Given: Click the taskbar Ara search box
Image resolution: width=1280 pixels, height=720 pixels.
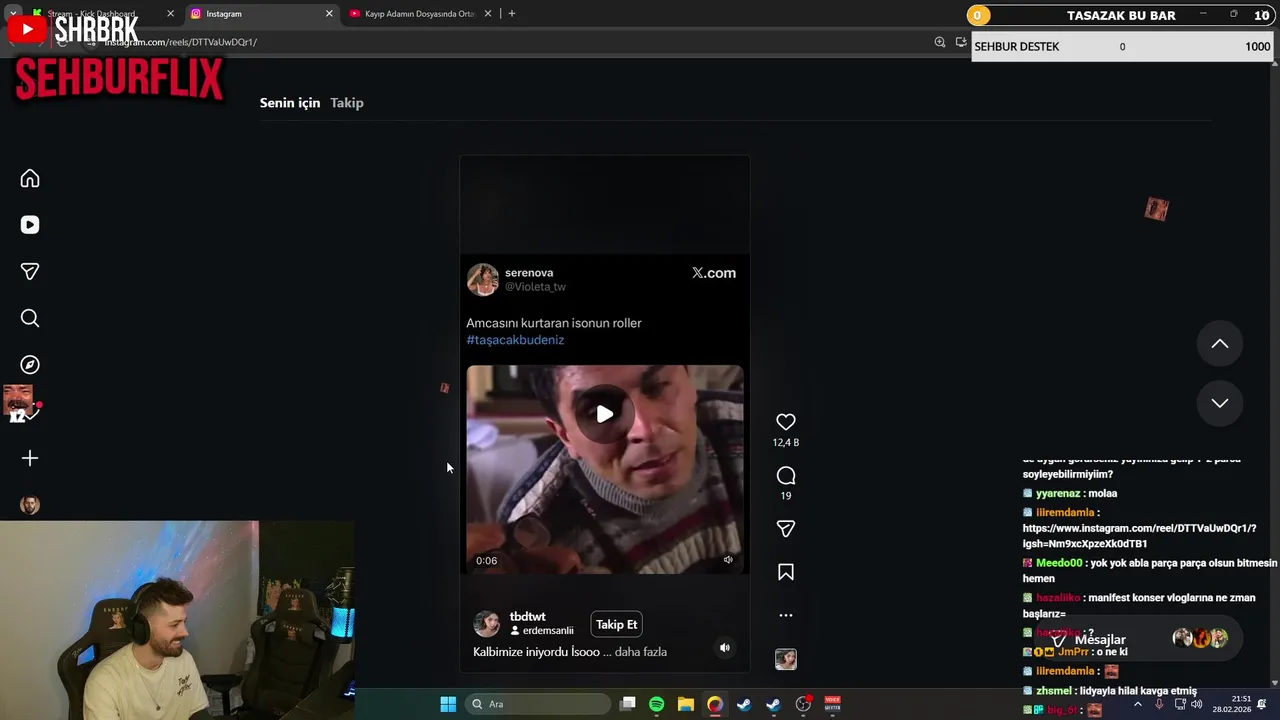Looking at the screenshot, I should (x=539, y=704).
